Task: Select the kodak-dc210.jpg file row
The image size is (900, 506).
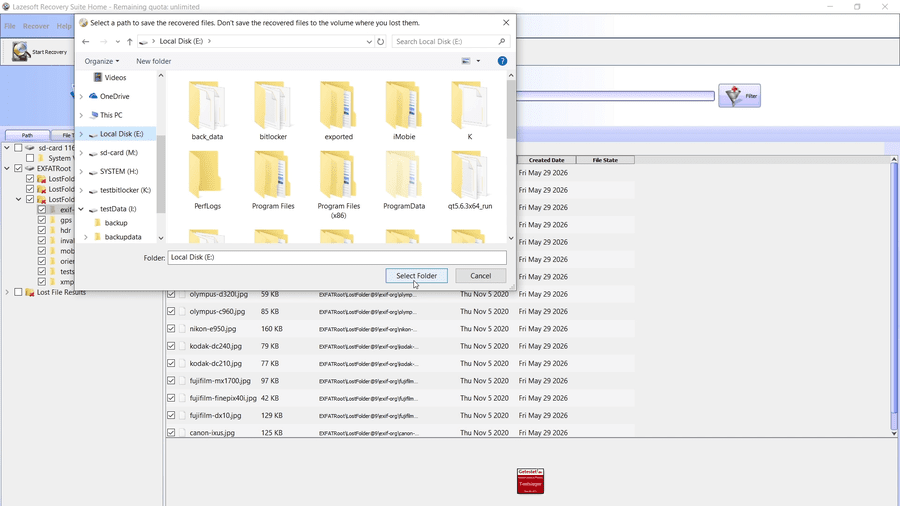Action: pos(400,363)
